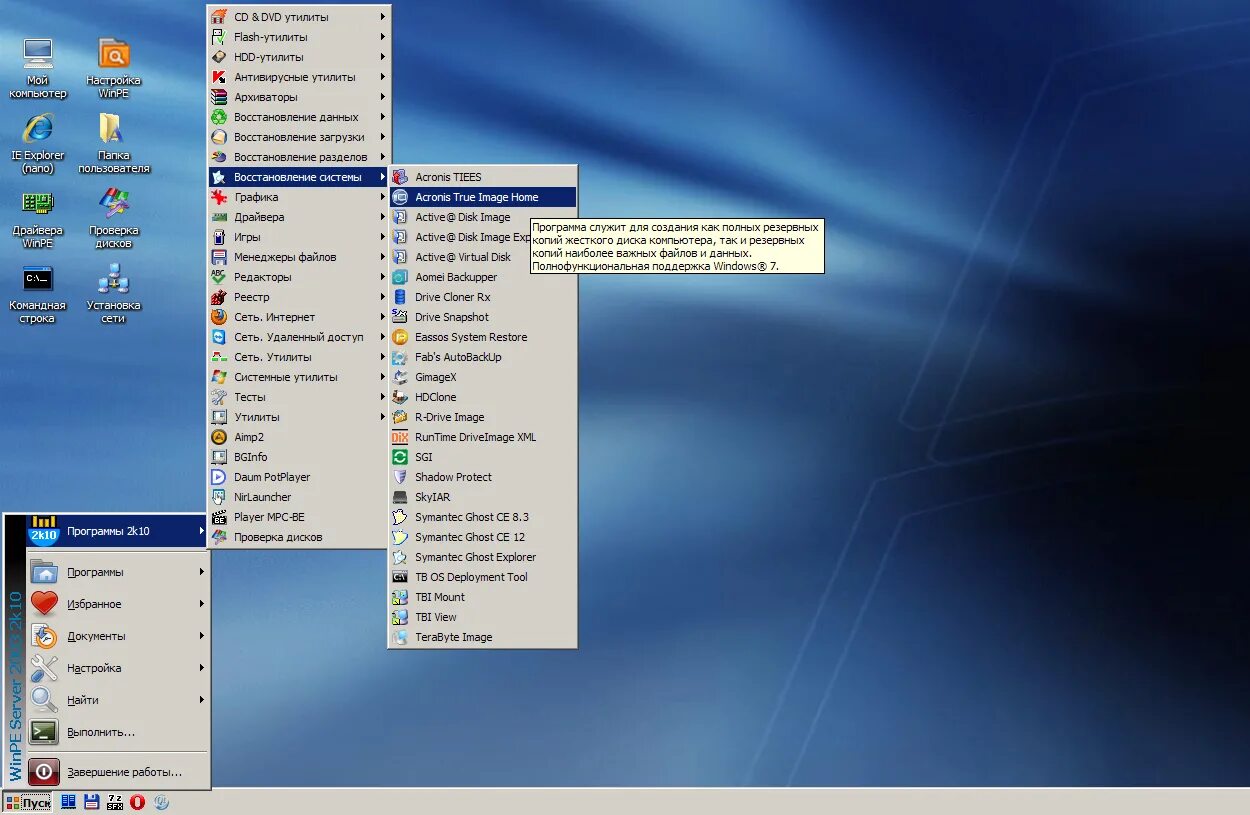Open Избранное in start menu
Screen dimensions: 1250x815
[117, 604]
